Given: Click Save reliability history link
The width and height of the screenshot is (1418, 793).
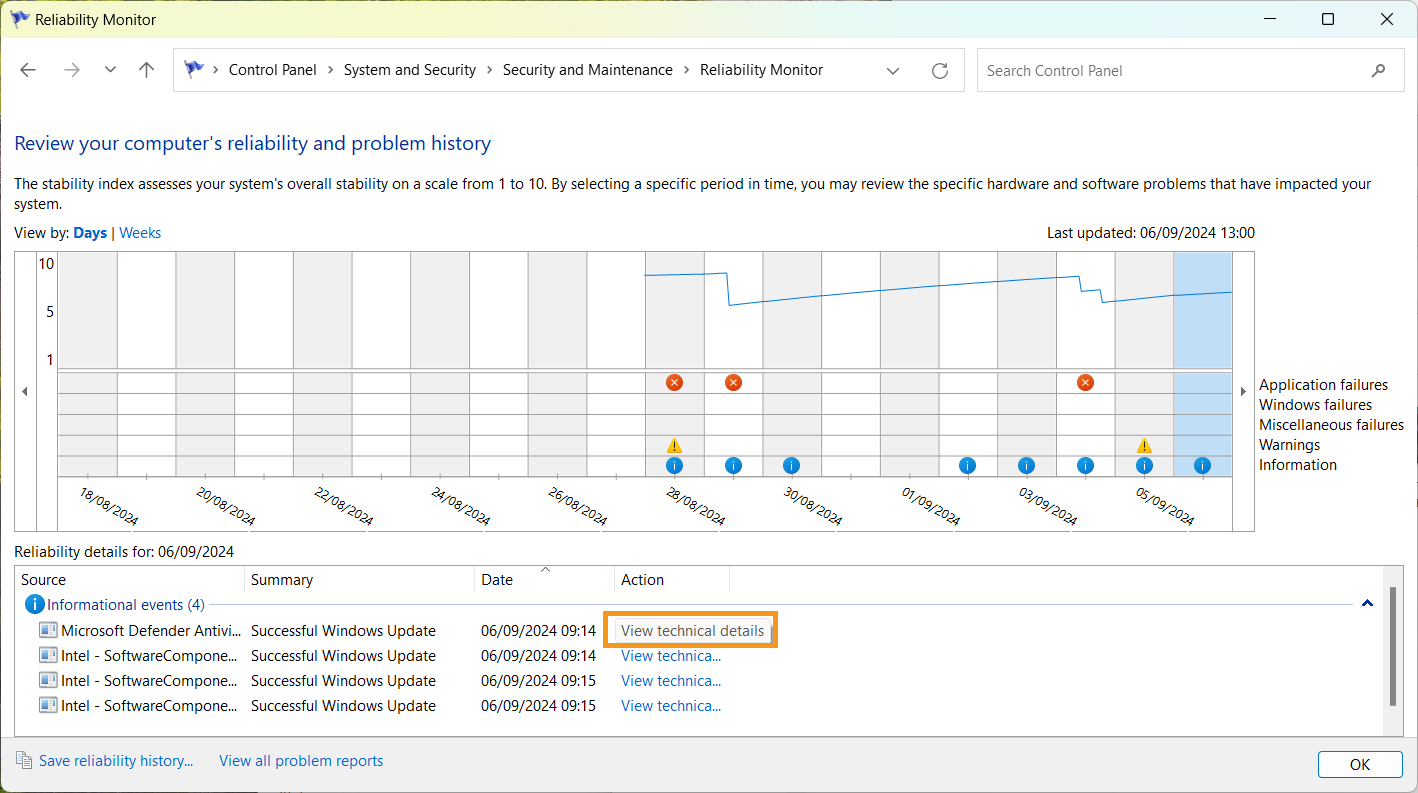Looking at the screenshot, I should [x=115, y=761].
